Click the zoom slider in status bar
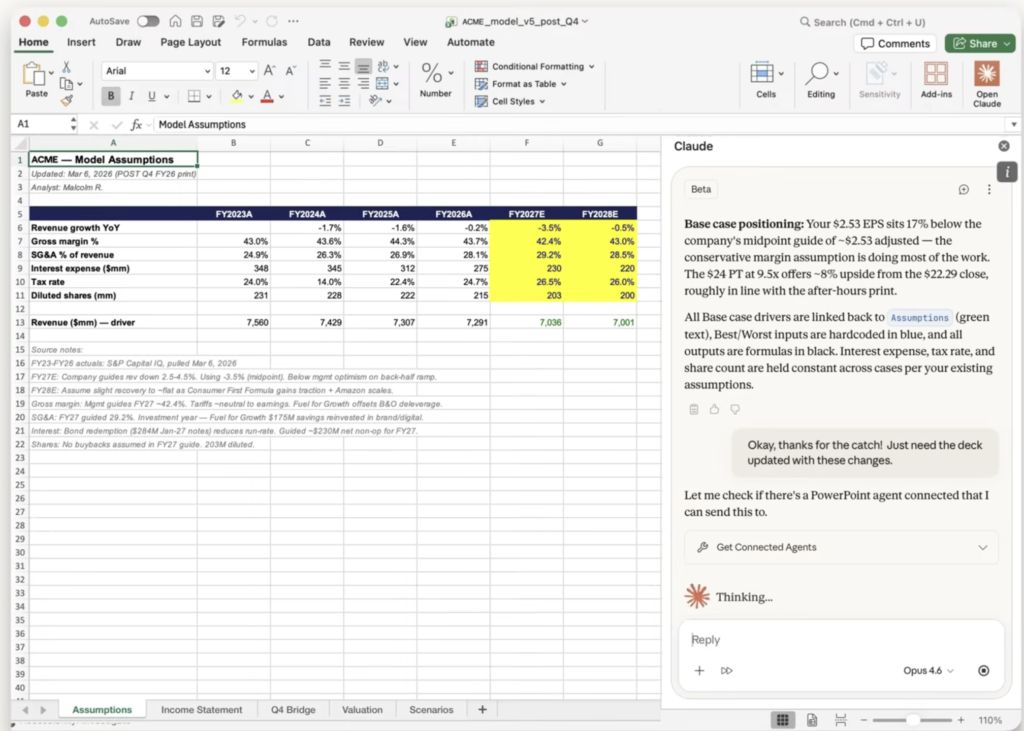This screenshot has width=1024, height=731. click(912, 720)
